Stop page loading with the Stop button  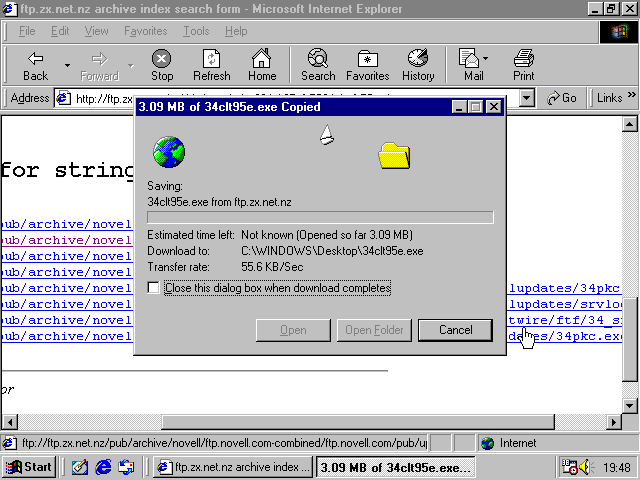[162, 66]
